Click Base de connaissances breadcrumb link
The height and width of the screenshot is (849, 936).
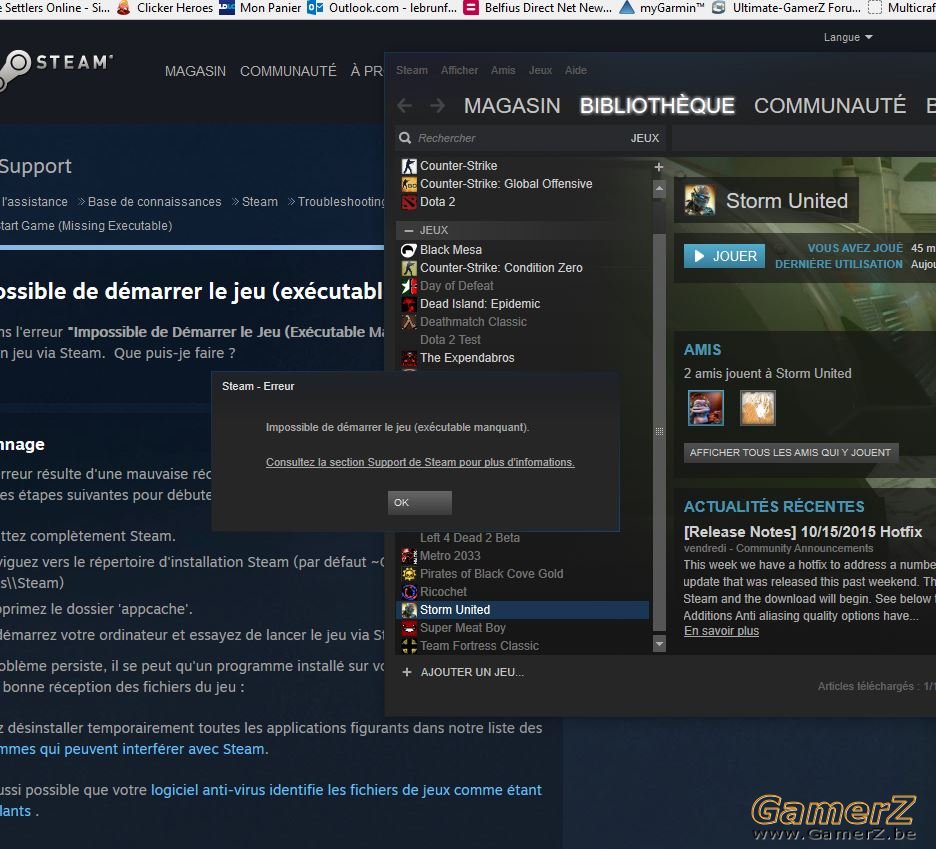155,202
